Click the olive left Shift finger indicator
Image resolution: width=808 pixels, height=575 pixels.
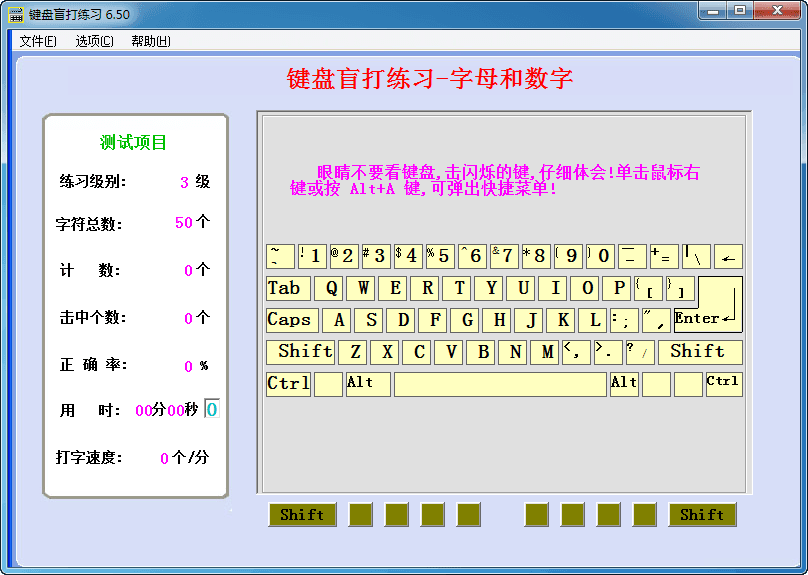[302, 515]
